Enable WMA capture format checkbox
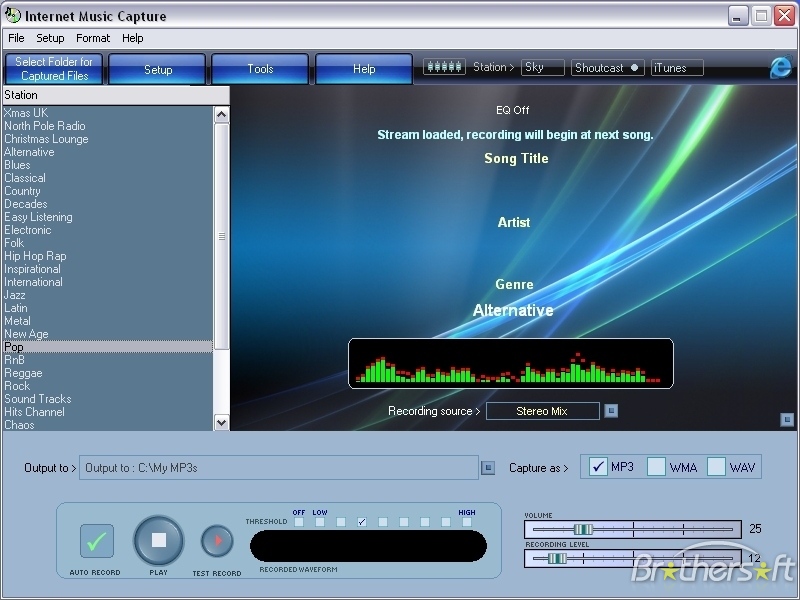The height and width of the screenshot is (600, 800). point(656,466)
